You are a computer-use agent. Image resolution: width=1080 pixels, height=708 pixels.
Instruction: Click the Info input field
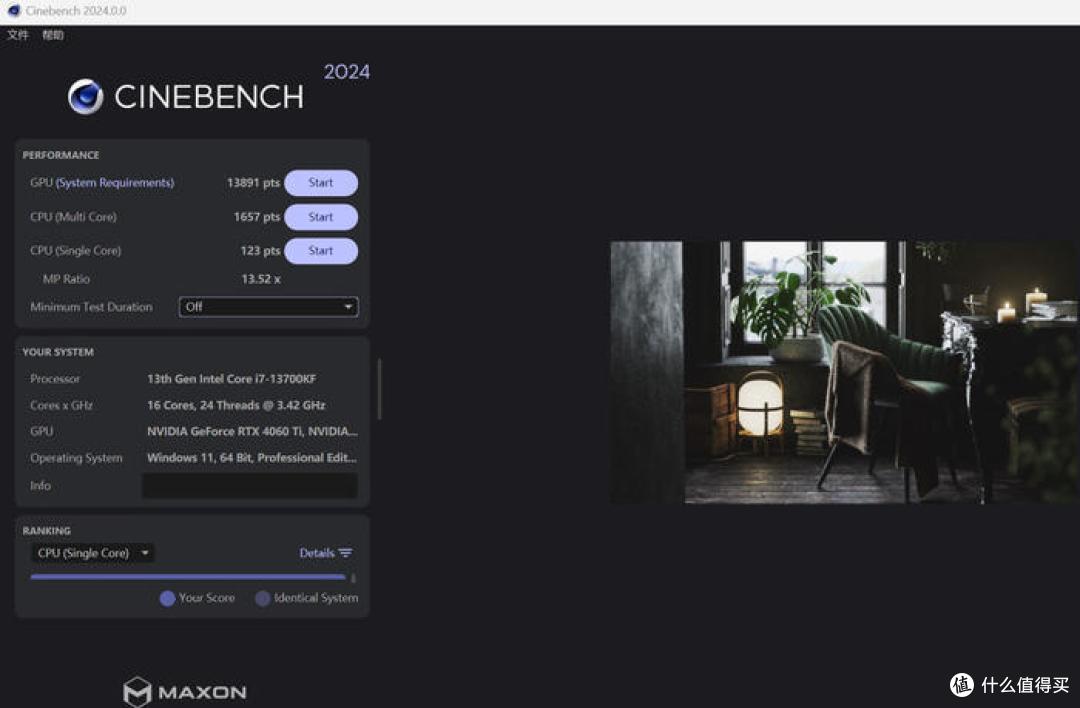[249, 486]
